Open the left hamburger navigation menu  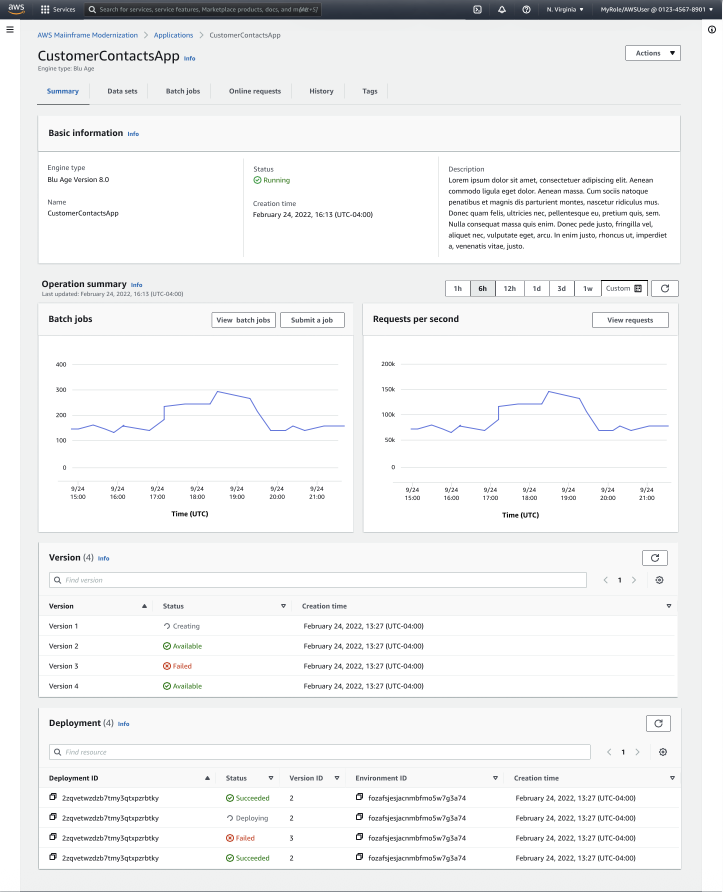point(10,30)
